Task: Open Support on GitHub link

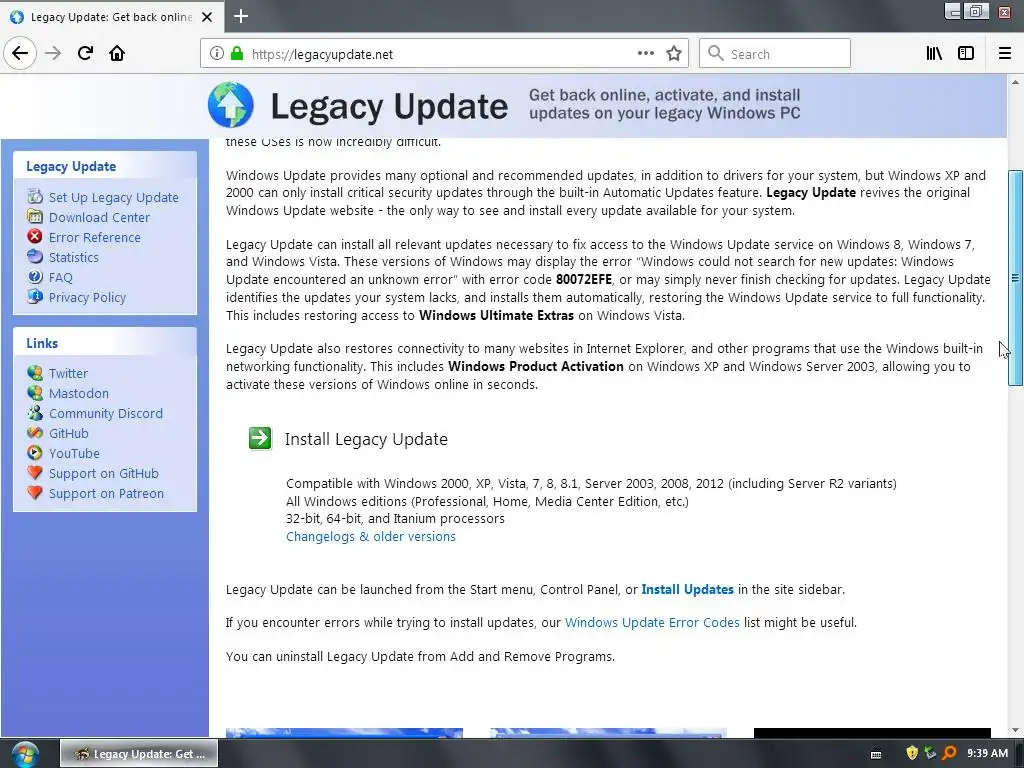Action: 104,473
